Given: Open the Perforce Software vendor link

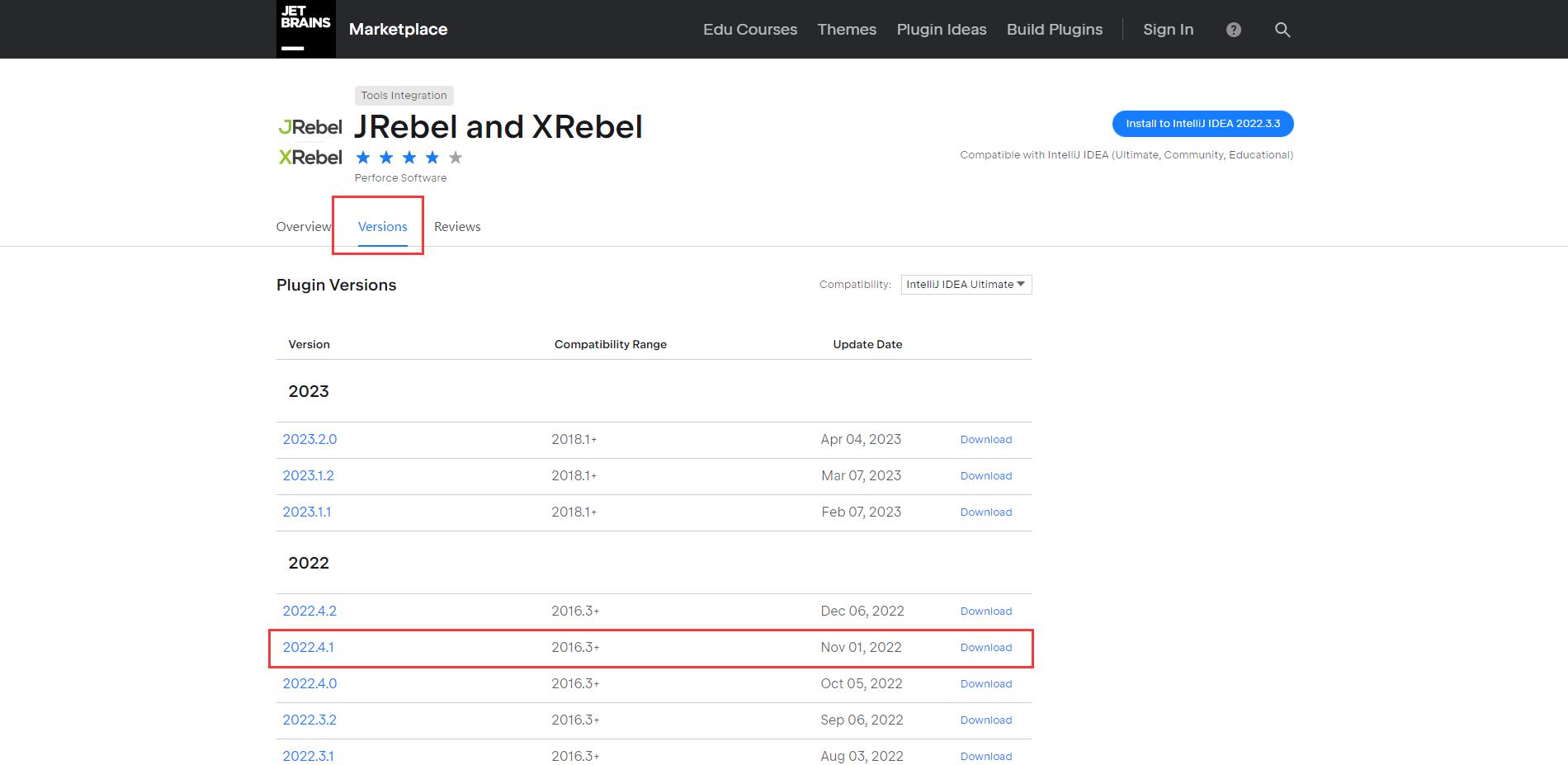Looking at the screenshot, I should pyautogui.click(x=401, y=178).
